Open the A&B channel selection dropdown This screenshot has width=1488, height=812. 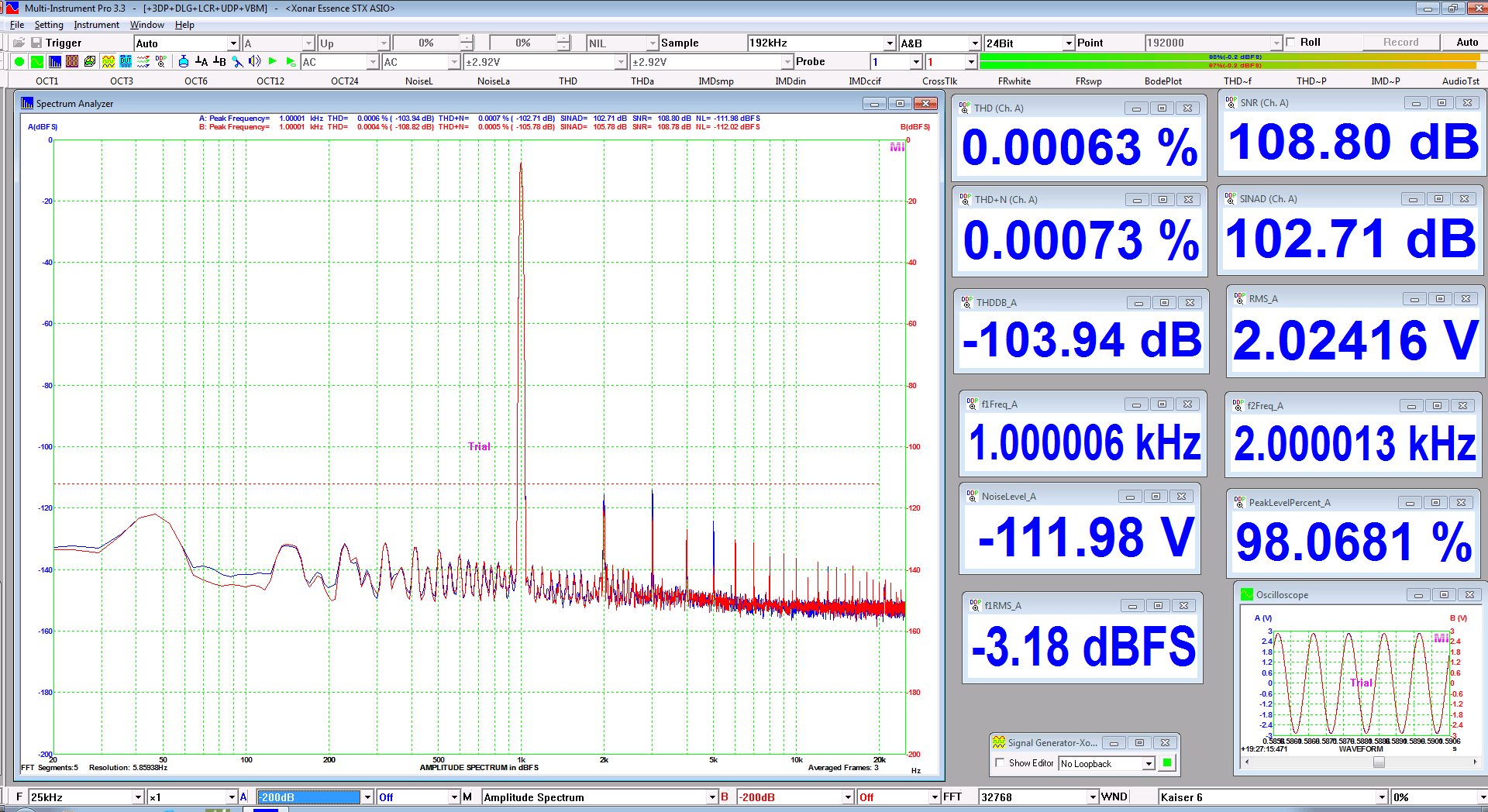[975, 43]
